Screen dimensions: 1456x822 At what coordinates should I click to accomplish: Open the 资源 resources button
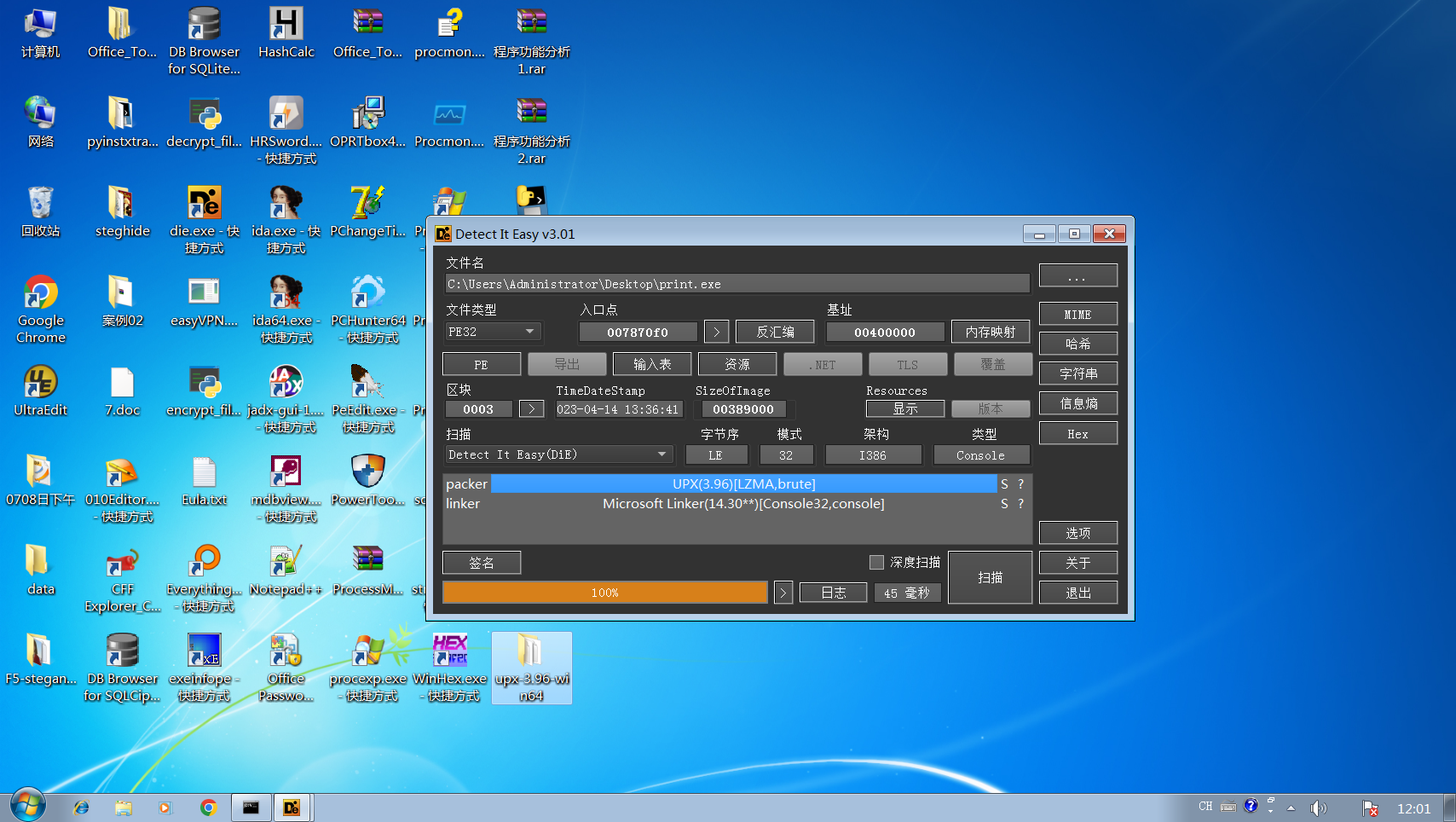click(737, 364)
